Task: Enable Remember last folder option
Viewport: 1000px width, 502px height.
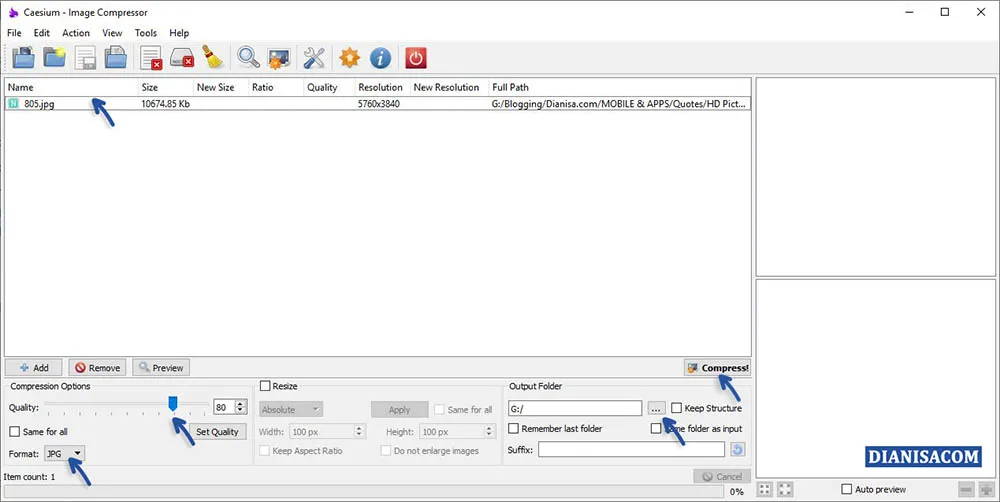Action: pyautogui.click(x=514, y=429)
